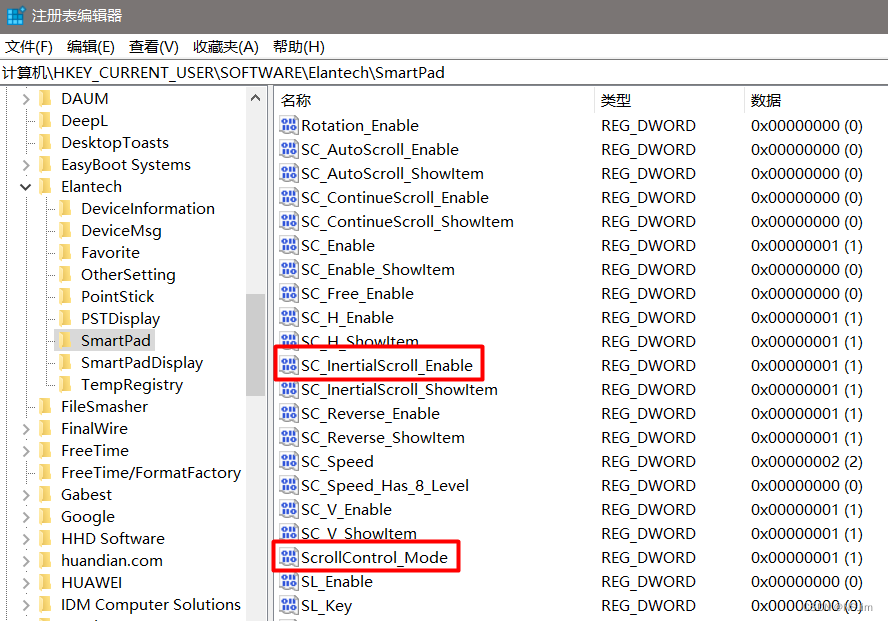Image resolution: width=888 pixels, height=621 pixels.
Task: Select the OtherSetting key
Action: (x=128, y=275)
